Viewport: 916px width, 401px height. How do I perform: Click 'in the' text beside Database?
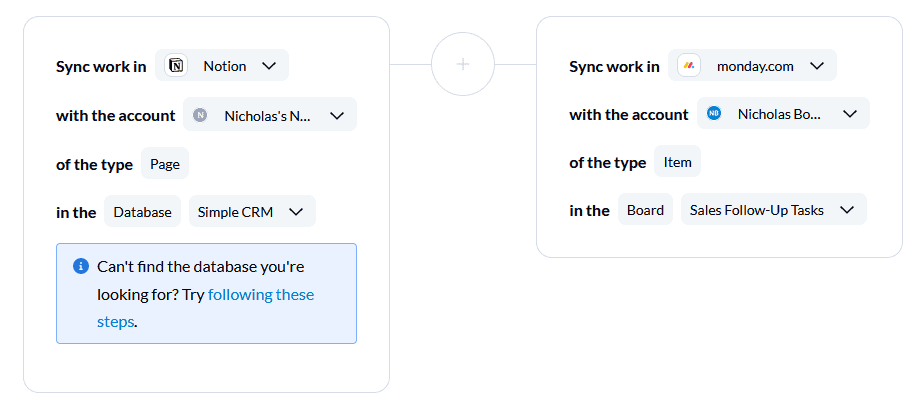pyautogui.click(x=76, y=212)
